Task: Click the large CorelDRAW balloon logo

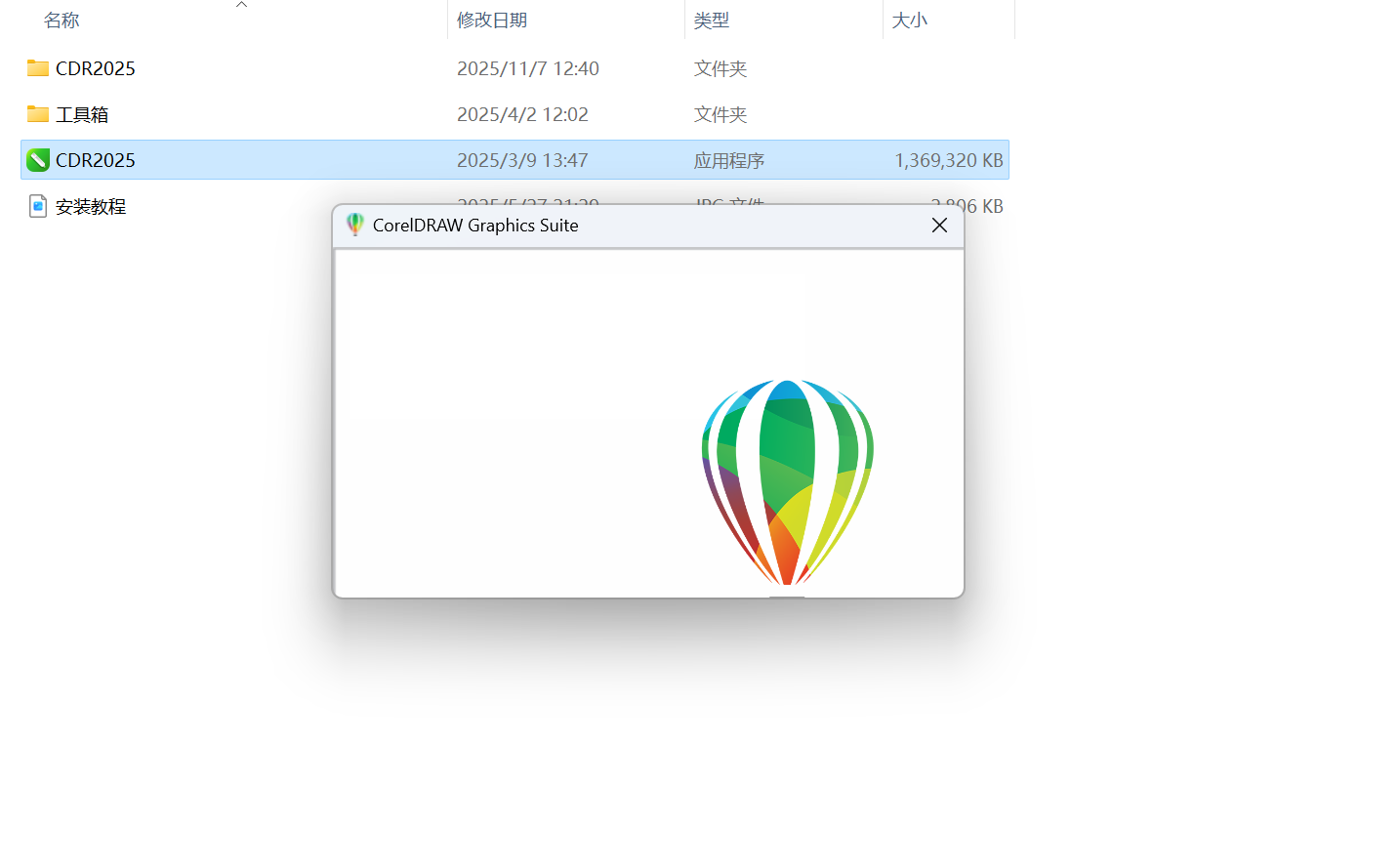Action: pos(787,482)
